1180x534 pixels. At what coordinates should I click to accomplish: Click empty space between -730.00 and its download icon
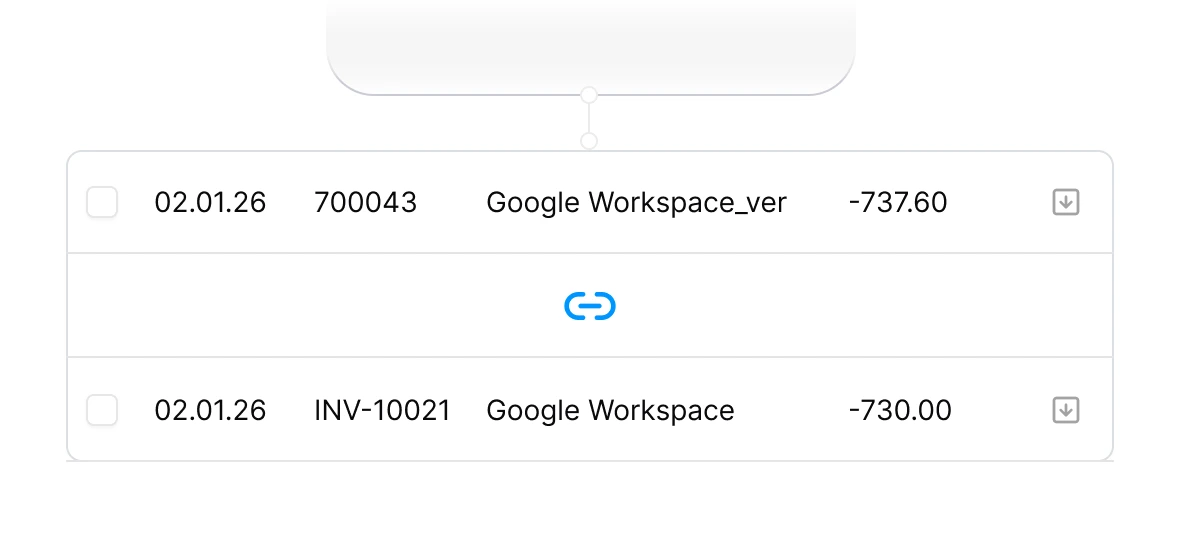1000,410
